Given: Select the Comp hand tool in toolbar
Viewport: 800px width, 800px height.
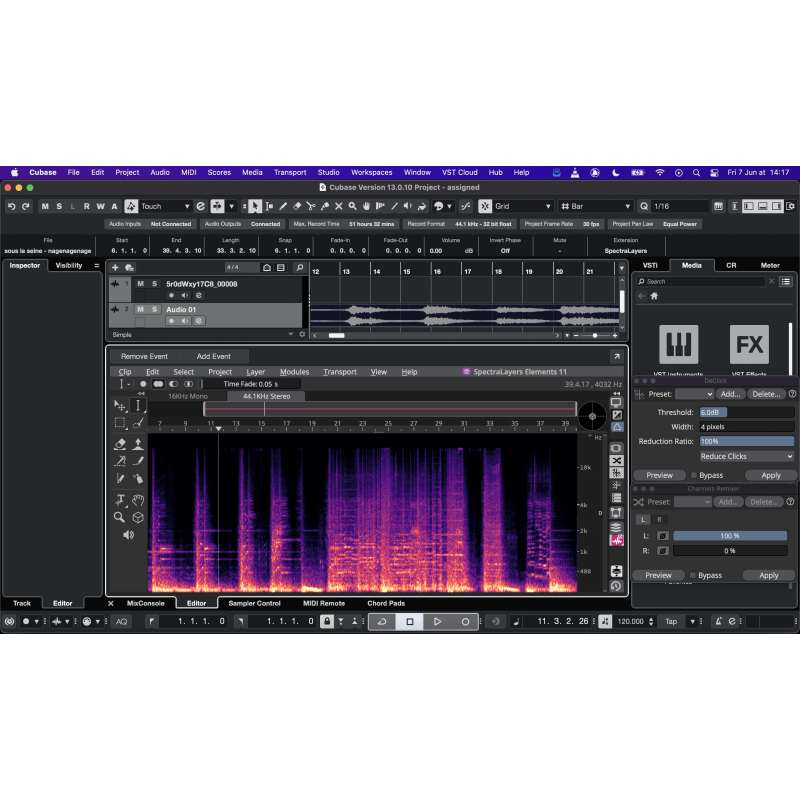Looking at the screenshot, I should [x=366, y=206].
